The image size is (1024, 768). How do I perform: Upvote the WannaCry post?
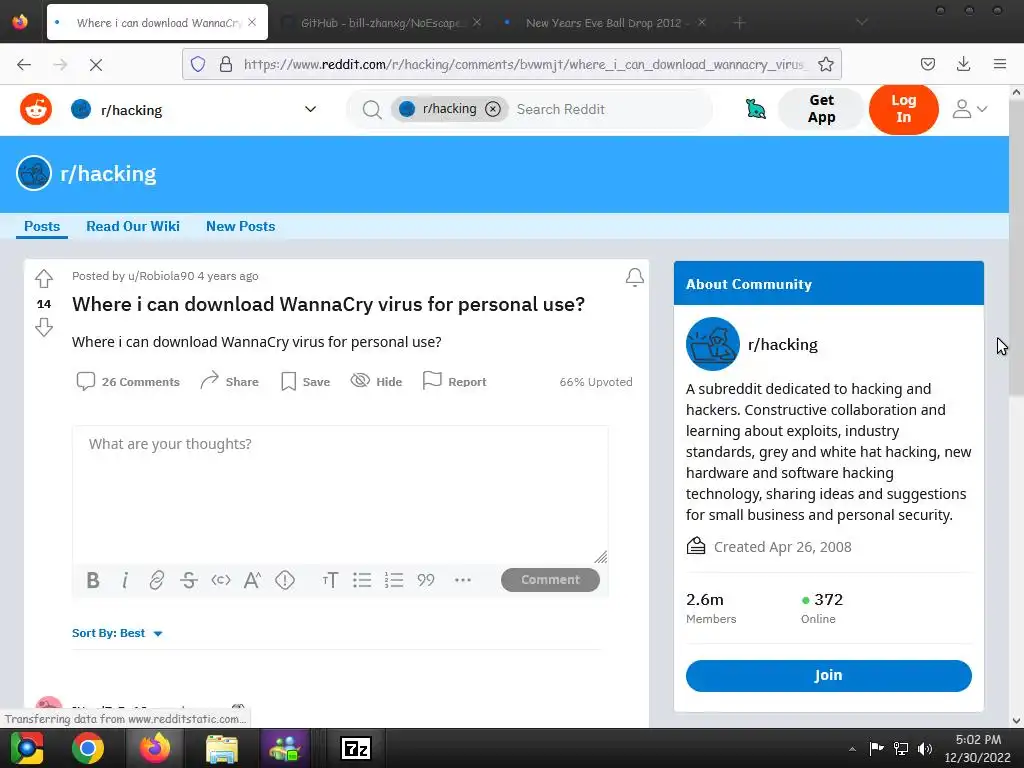44,279
